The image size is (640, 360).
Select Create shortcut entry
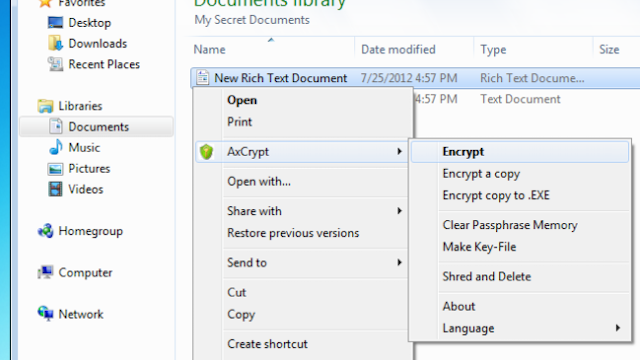(267, 344)
